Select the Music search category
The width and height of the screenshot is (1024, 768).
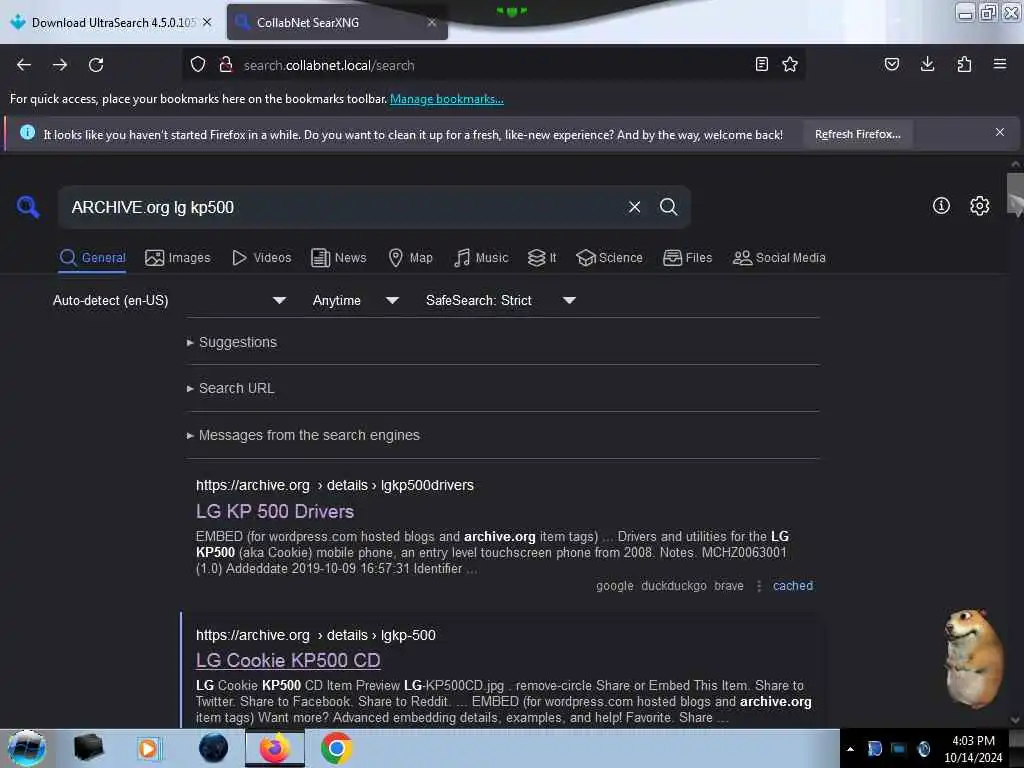[x=481, y=258]
